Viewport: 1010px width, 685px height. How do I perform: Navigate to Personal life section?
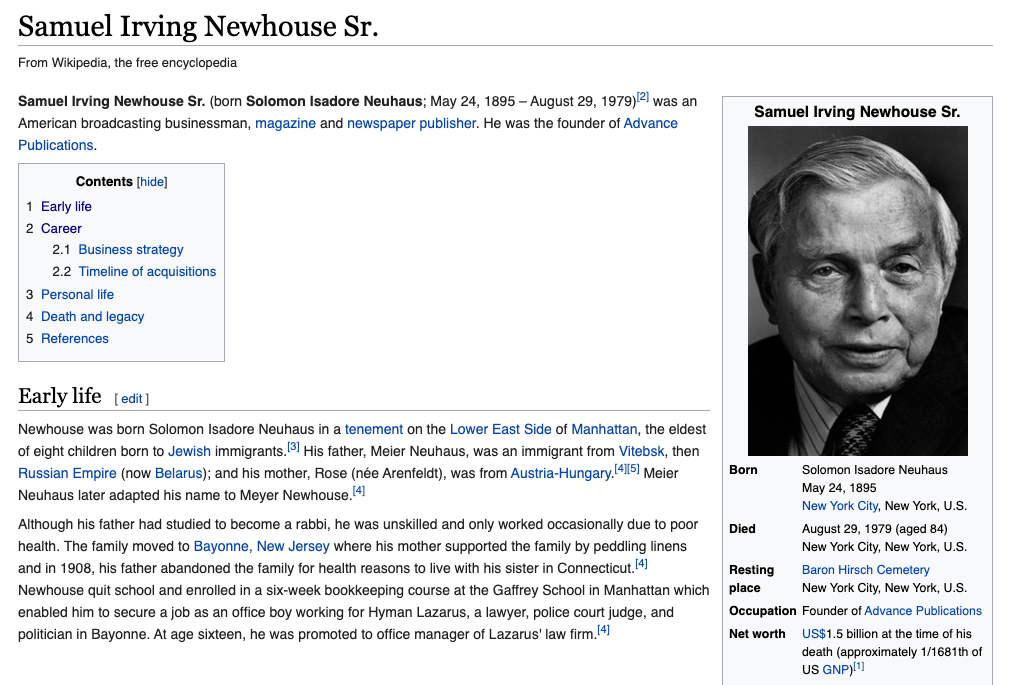[x=77, y=294]
